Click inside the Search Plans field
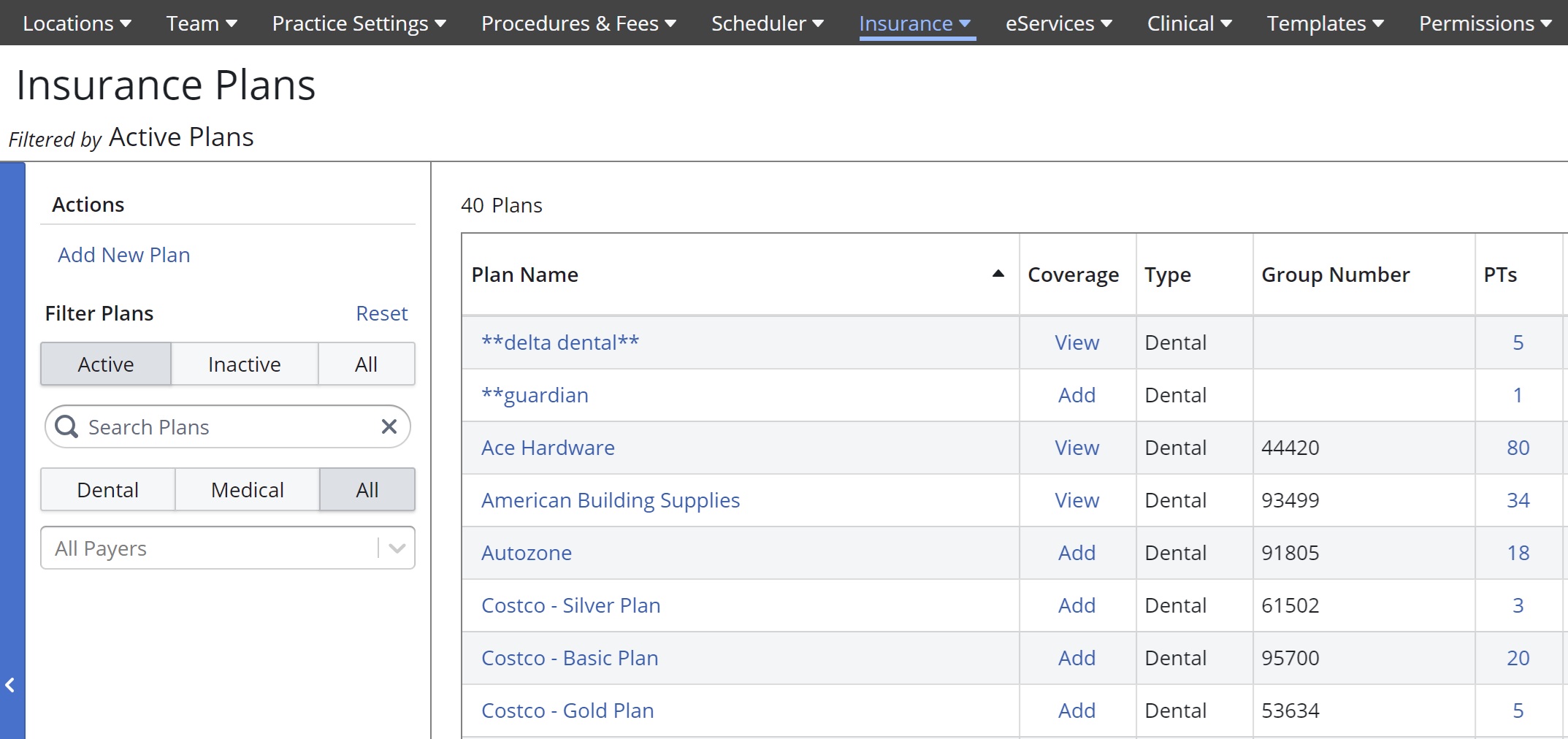Screen dimensions: 1568x739 183,426
